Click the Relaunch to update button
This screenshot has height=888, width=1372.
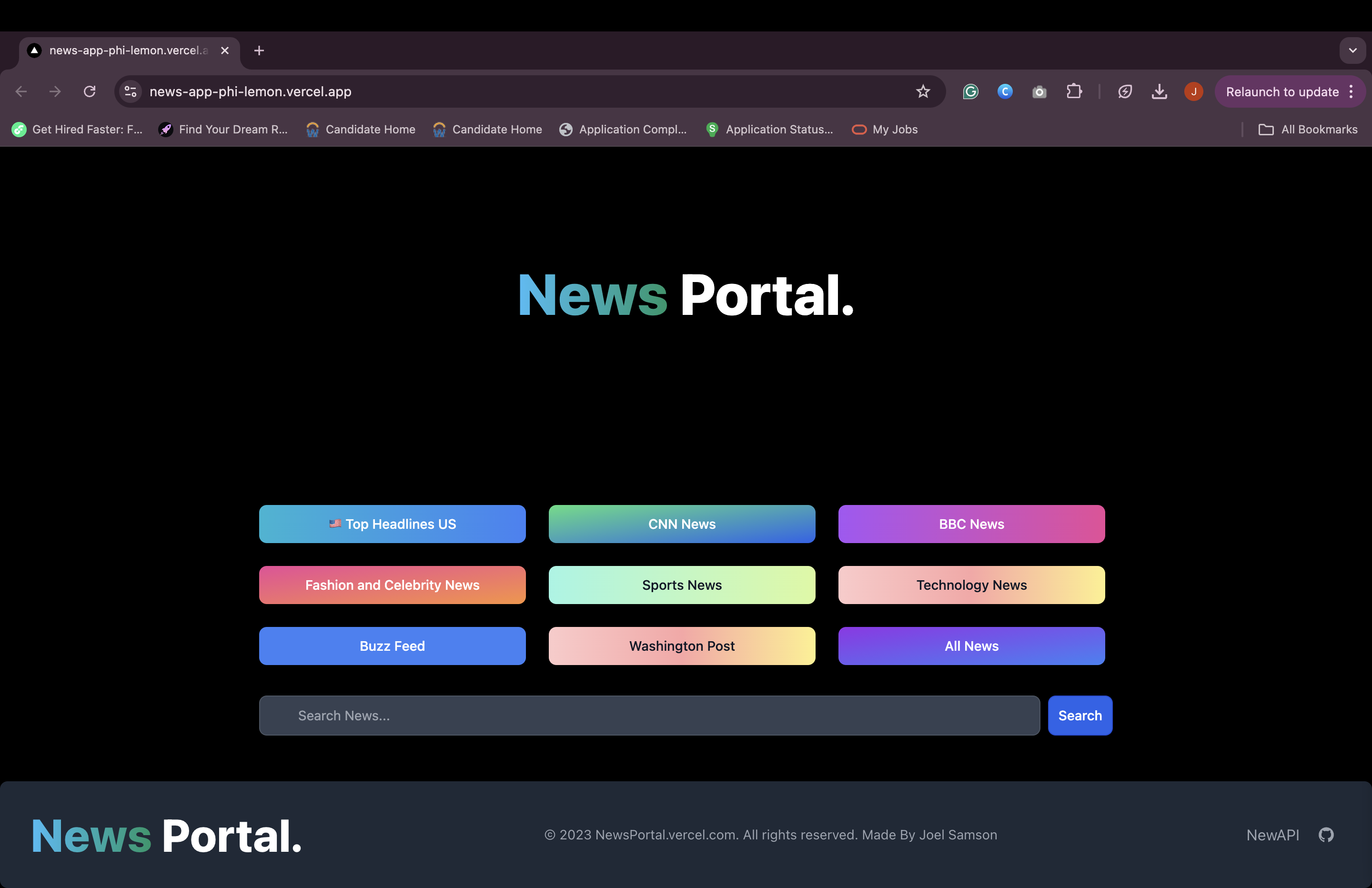(1282, 91)
